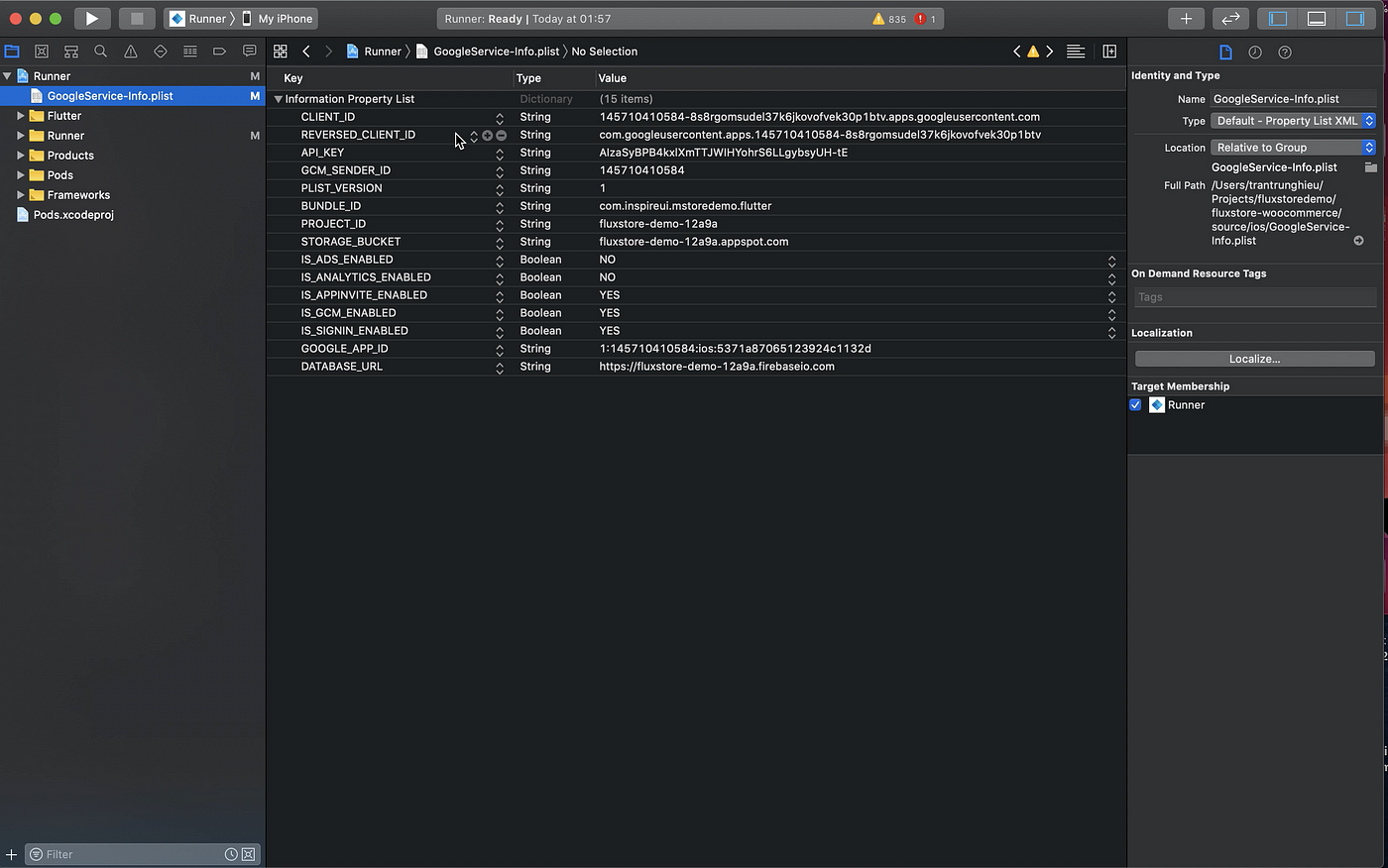
Task: Hide the right inspector panel
Action: [x=1354, y=18]
